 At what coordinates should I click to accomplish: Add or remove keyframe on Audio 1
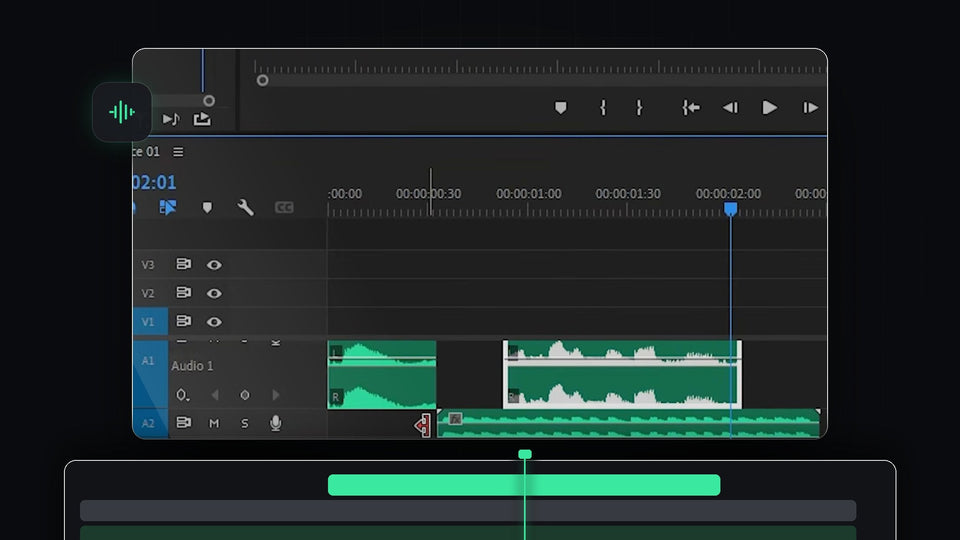[x=244, y=395]
